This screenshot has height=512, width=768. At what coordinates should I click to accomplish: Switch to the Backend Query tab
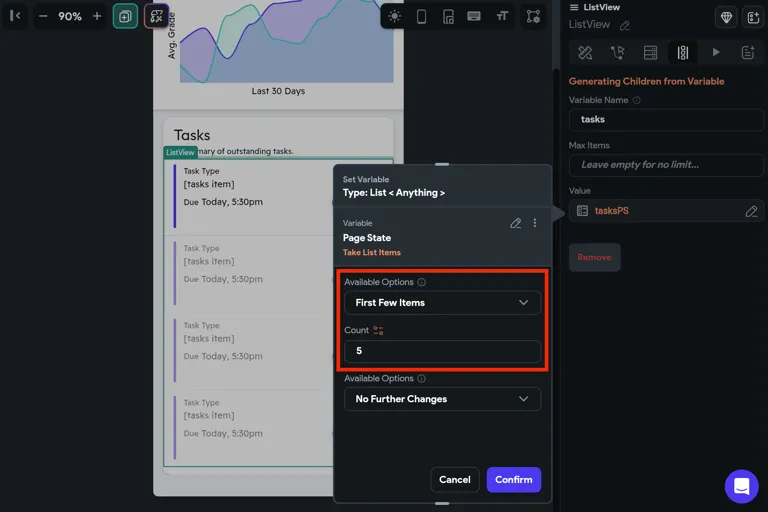[650, 52]
